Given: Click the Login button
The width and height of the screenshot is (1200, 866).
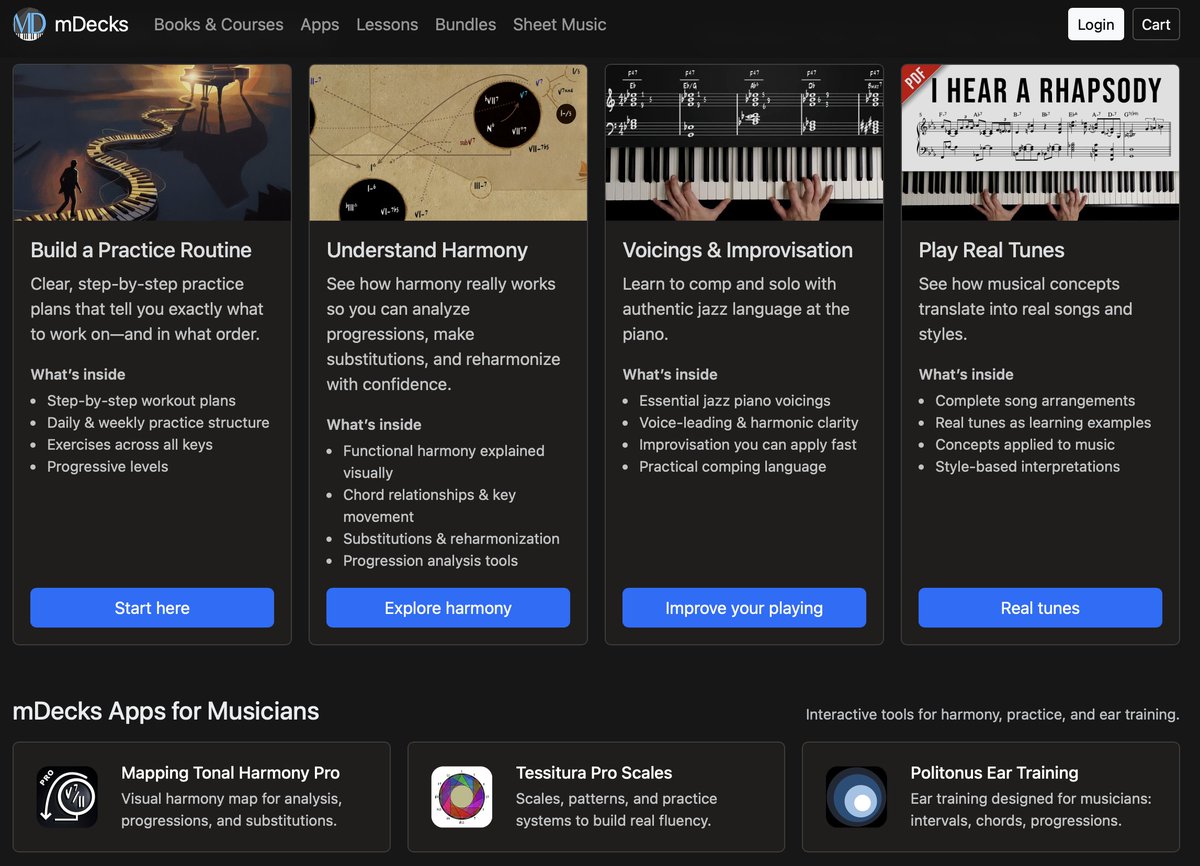Looking at the screenshot, I should pos(1096,24).
